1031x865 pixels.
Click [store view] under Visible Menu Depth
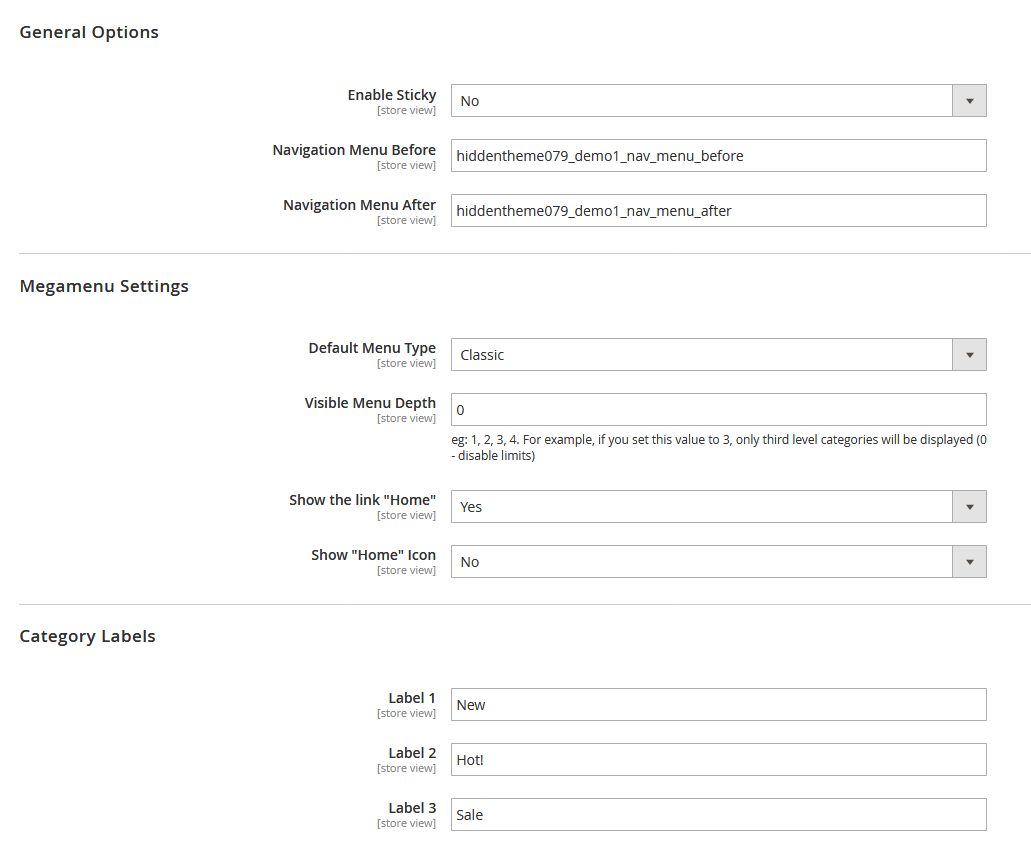click(x=406, y=417)
